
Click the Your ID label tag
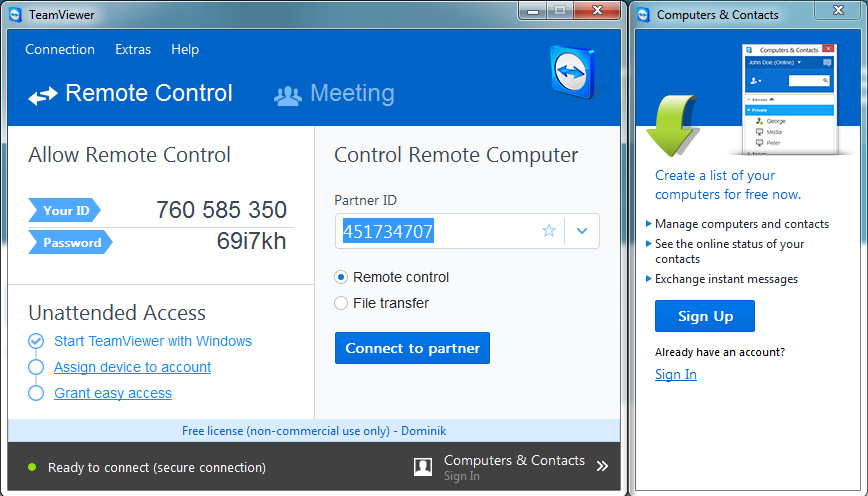click(64, 210)
